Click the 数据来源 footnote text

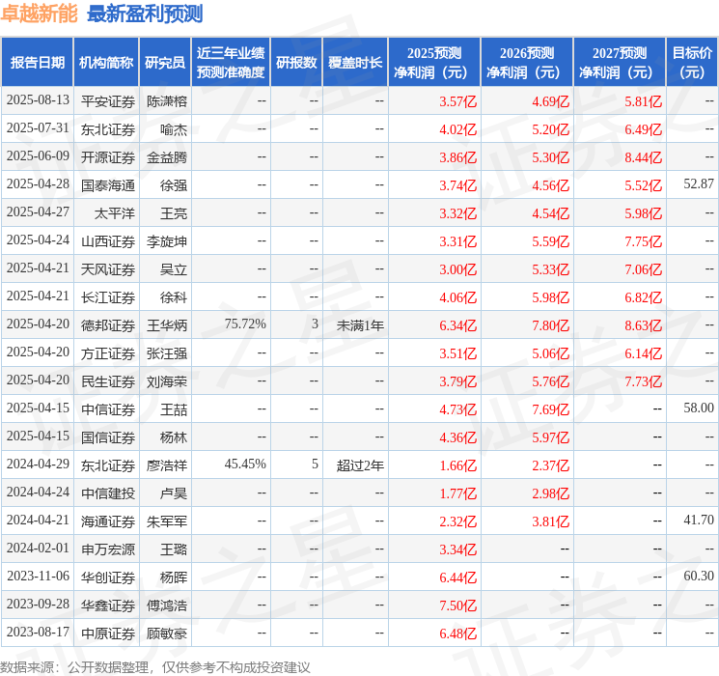pyautogui.click(x=155, y=667)
